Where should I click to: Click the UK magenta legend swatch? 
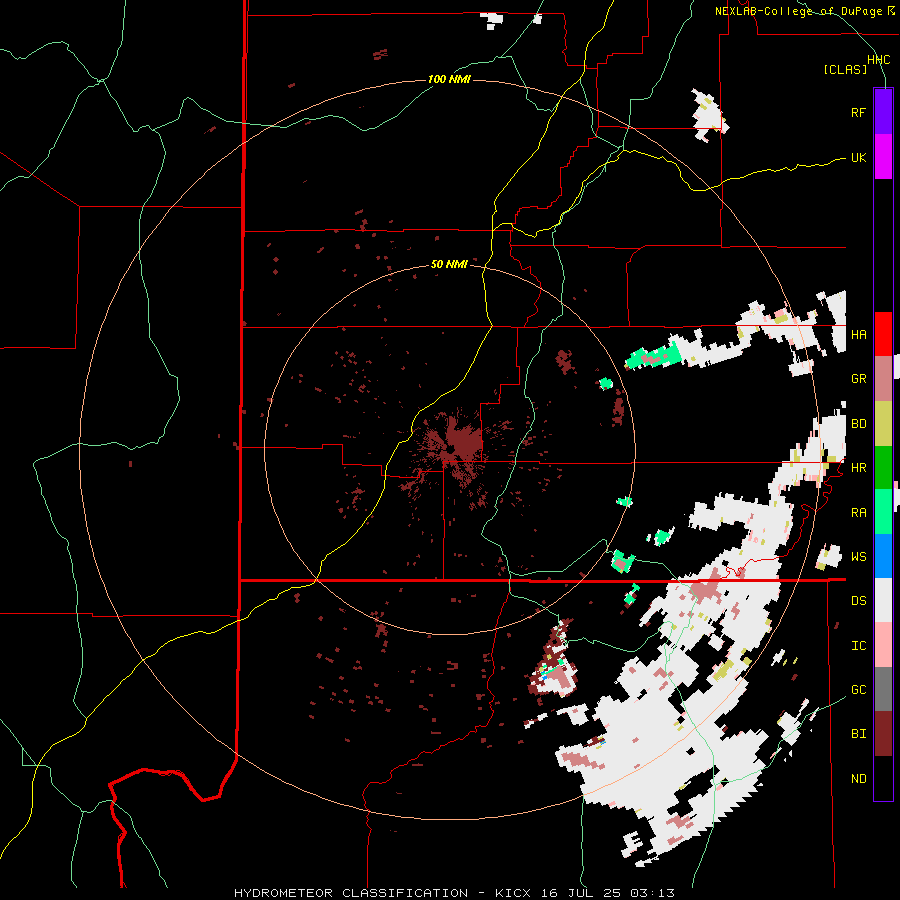tap(883, 157)
